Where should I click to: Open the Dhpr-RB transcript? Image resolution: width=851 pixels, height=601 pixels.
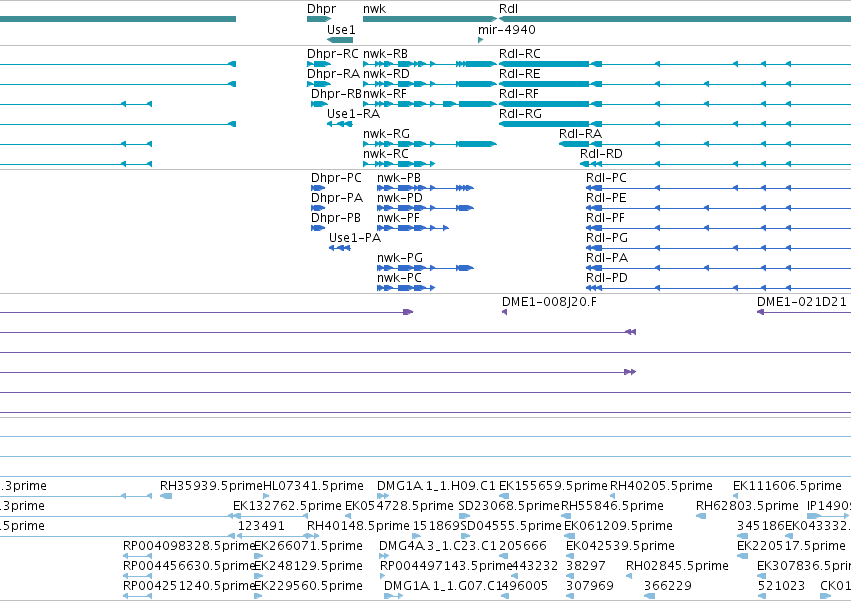[x=319, y=104]
